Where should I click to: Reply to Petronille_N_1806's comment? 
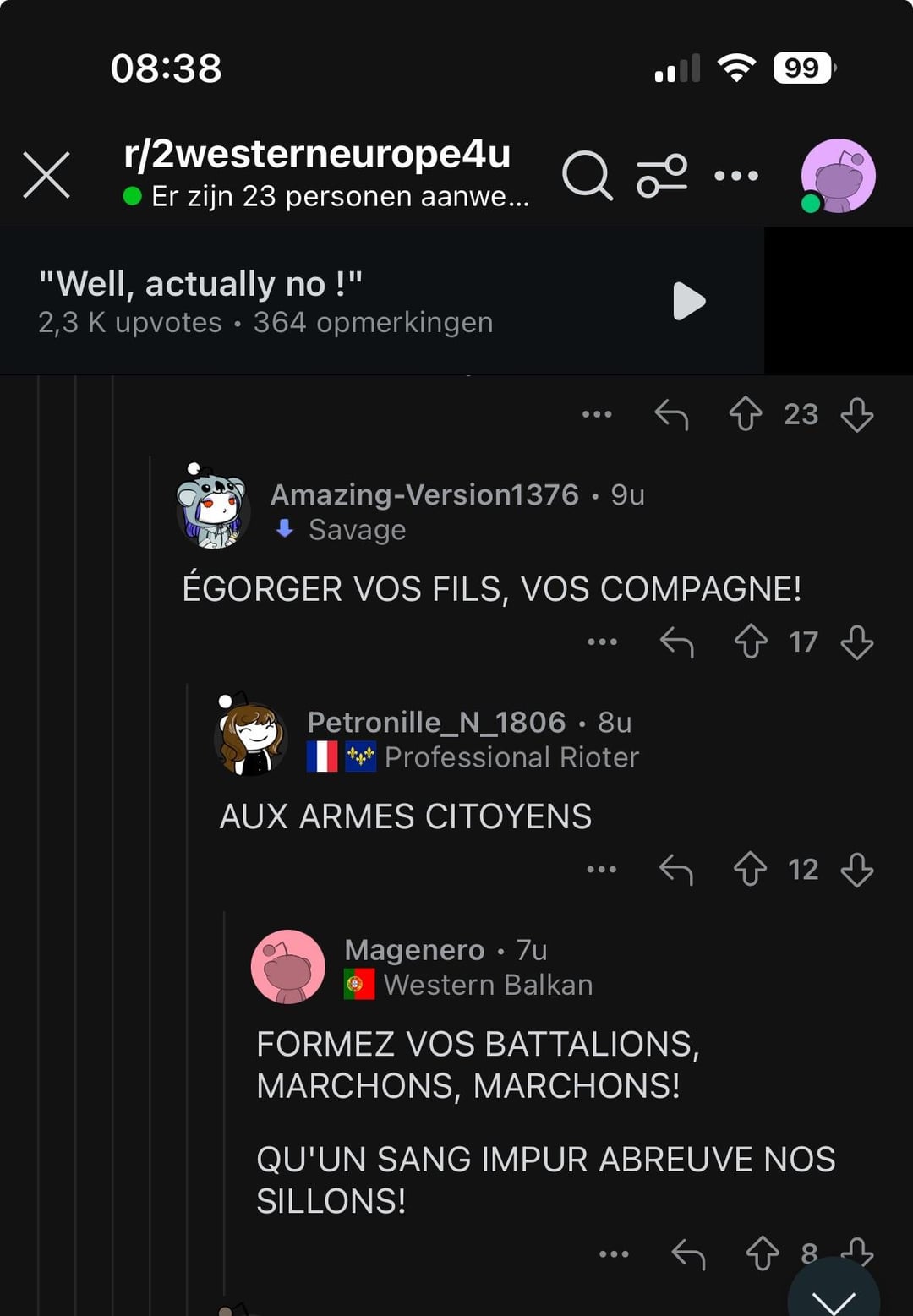click(676, 869)
